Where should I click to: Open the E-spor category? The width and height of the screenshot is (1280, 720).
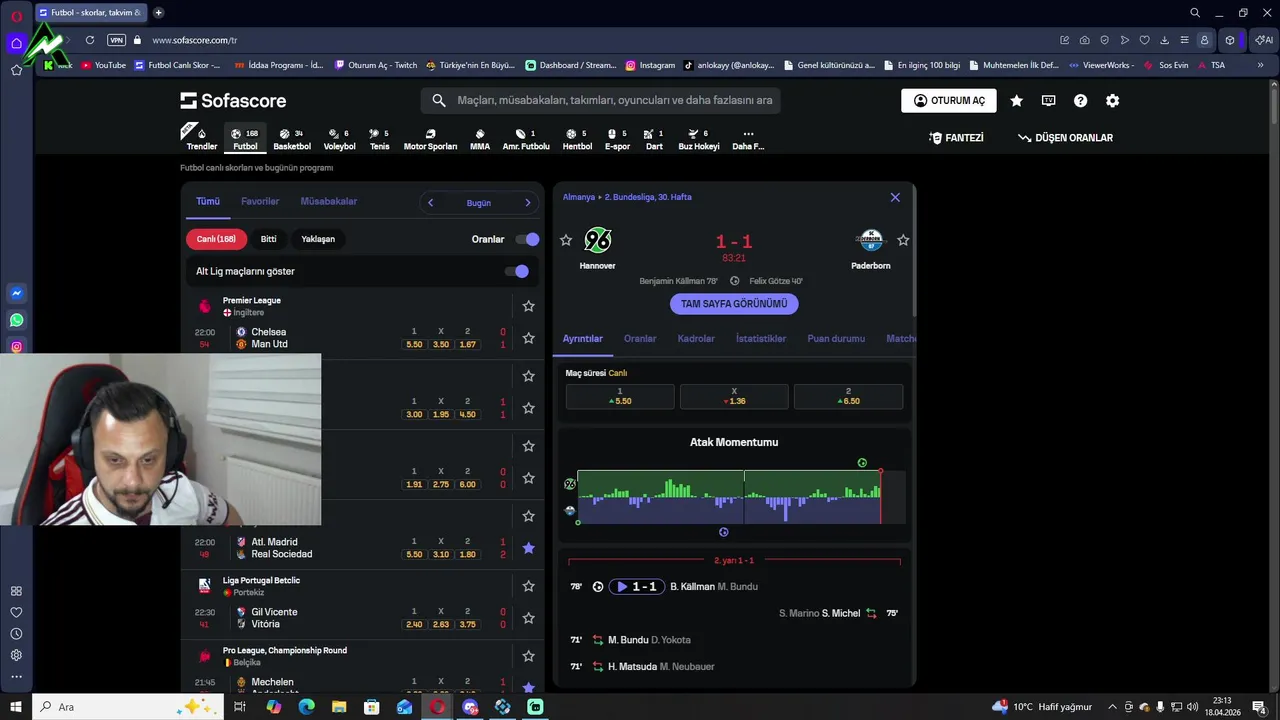617,138
